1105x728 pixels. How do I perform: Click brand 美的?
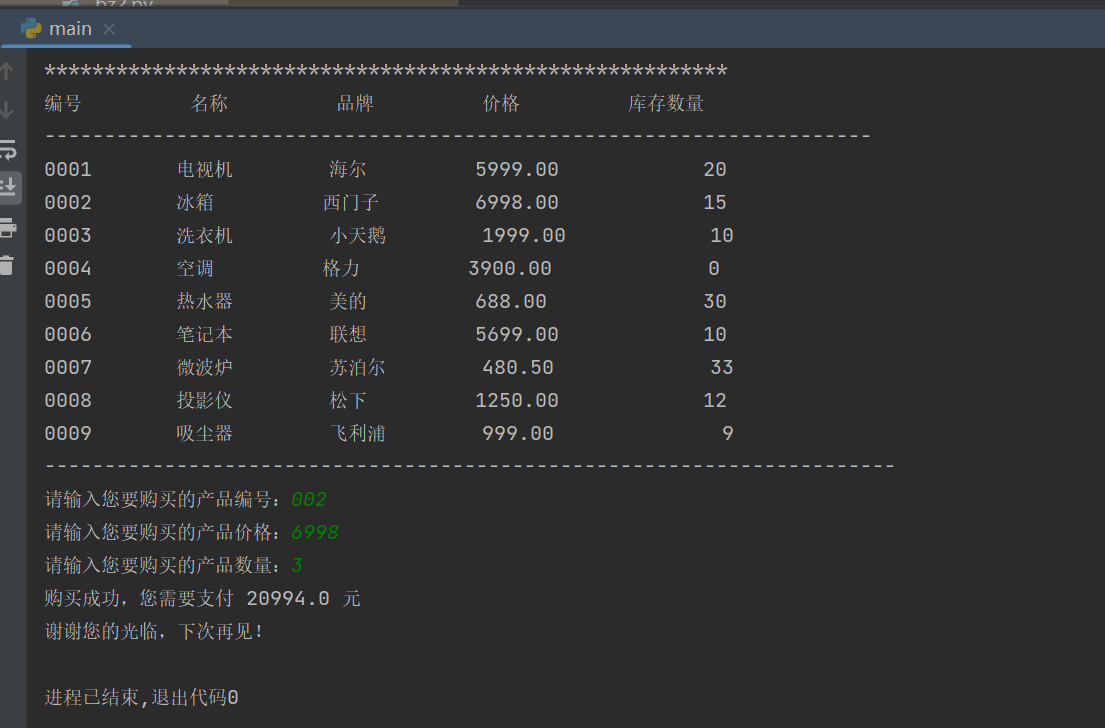[348, 302]
